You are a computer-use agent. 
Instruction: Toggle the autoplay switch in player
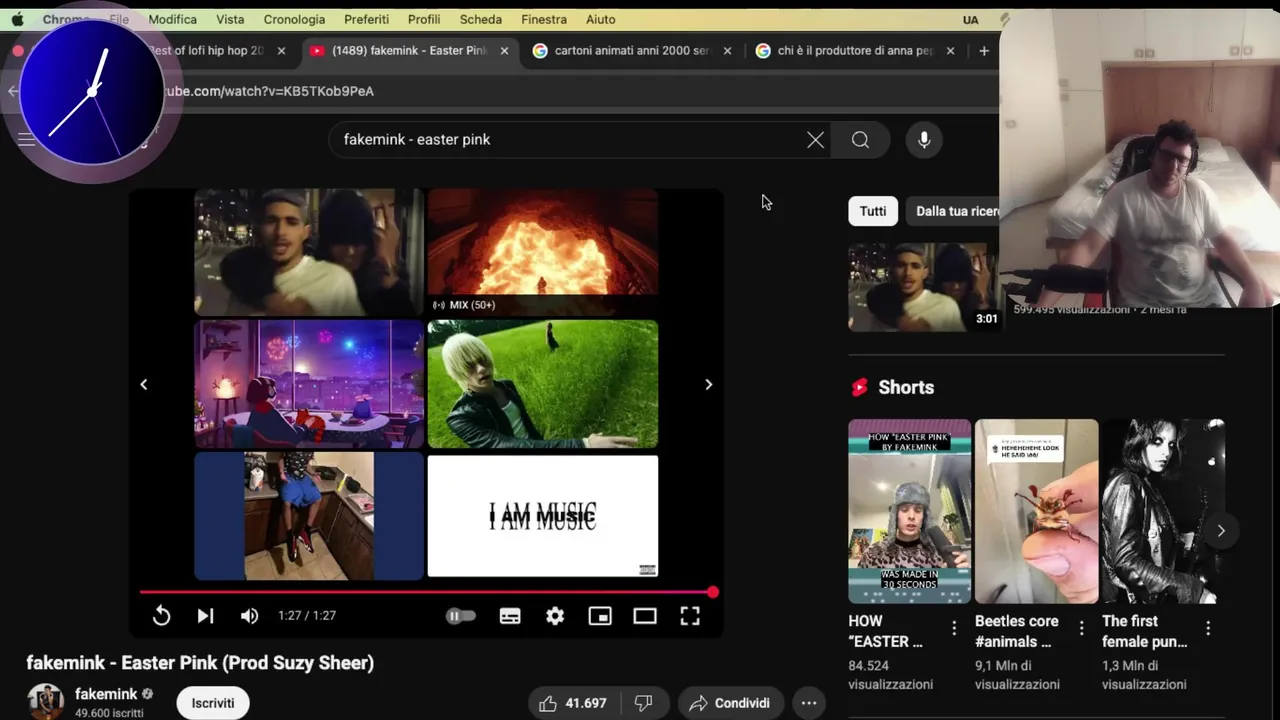pos(461,616)
